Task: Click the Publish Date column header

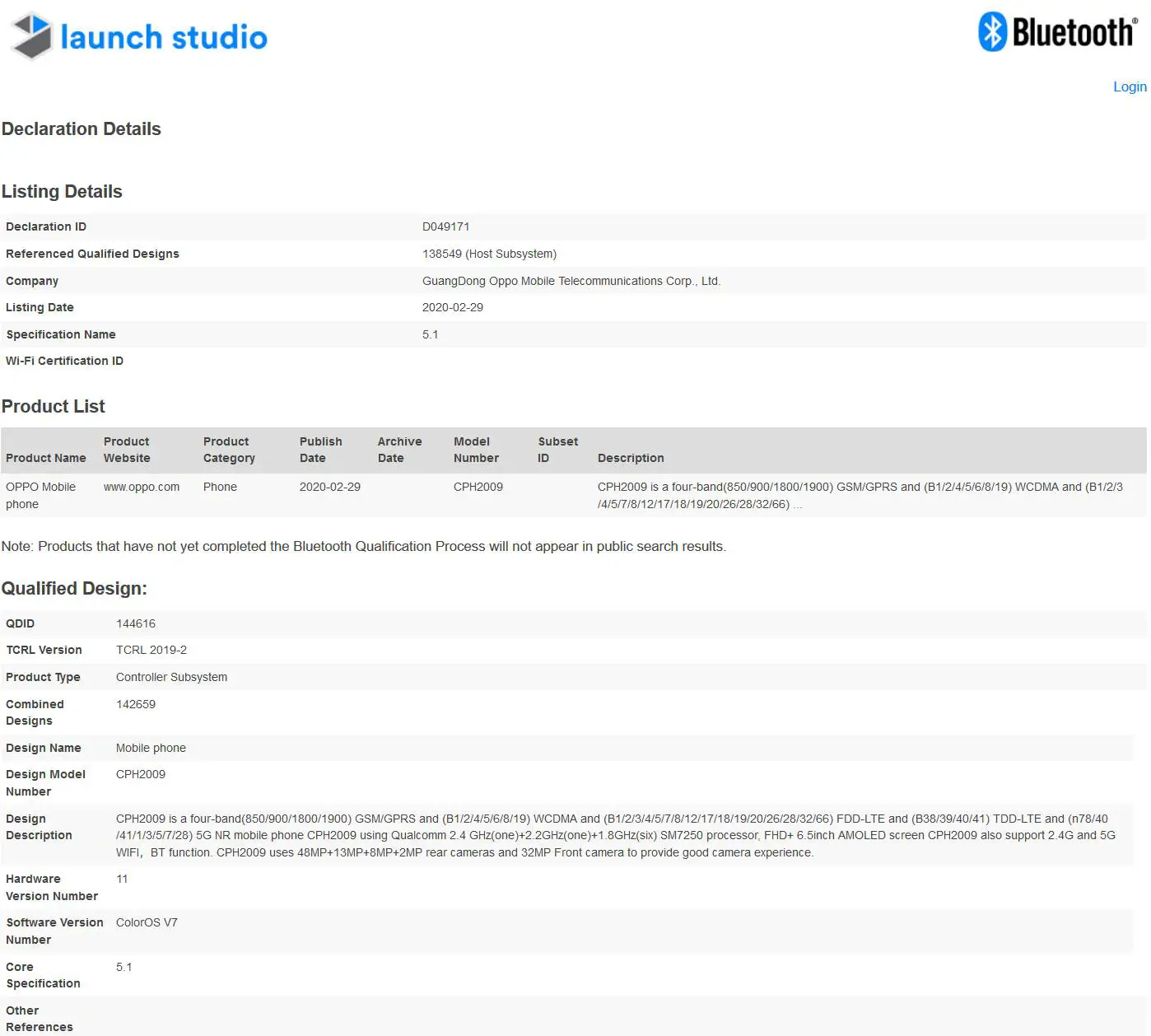Action: pyautogui.click(x=321, y=450)
